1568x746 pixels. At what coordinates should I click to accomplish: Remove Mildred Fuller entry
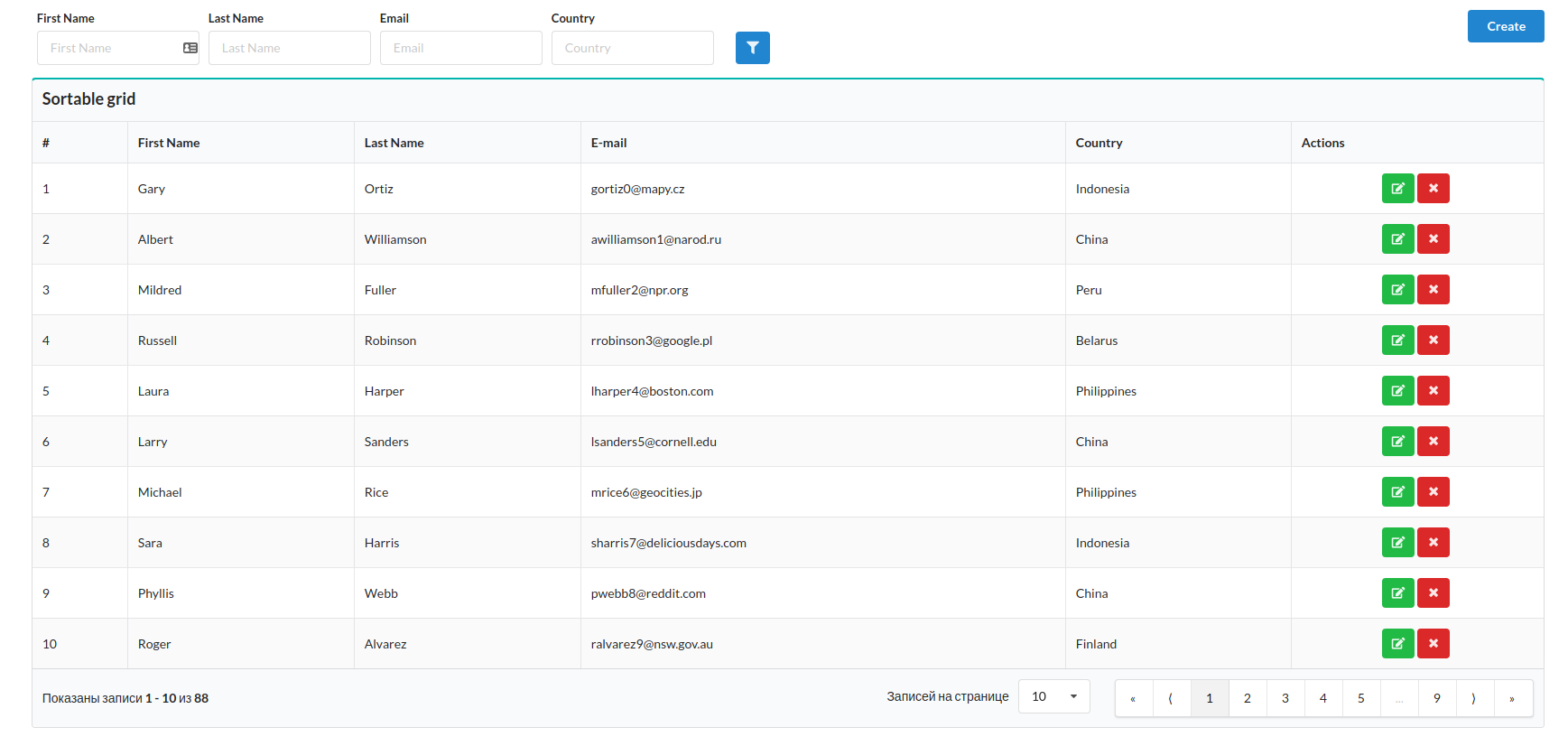1433,290
